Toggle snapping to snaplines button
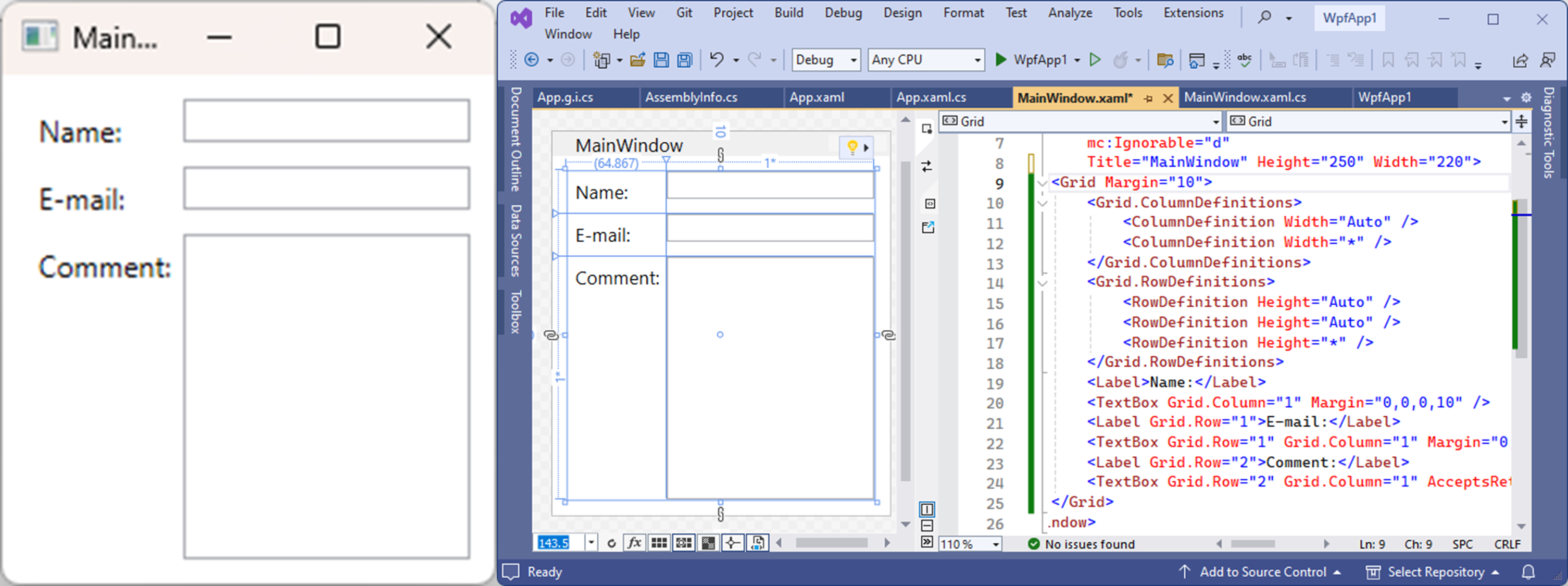Screen dimensions: 1568x586 [x=732, y=543]
